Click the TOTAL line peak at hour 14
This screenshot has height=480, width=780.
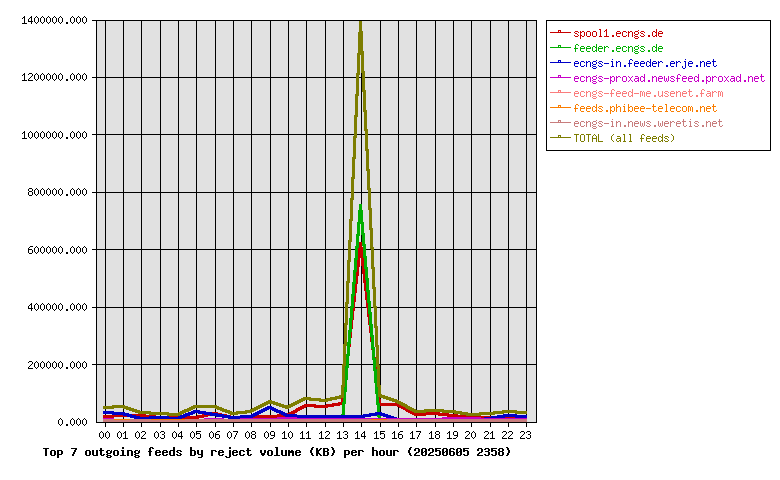(x=361, y=22)
